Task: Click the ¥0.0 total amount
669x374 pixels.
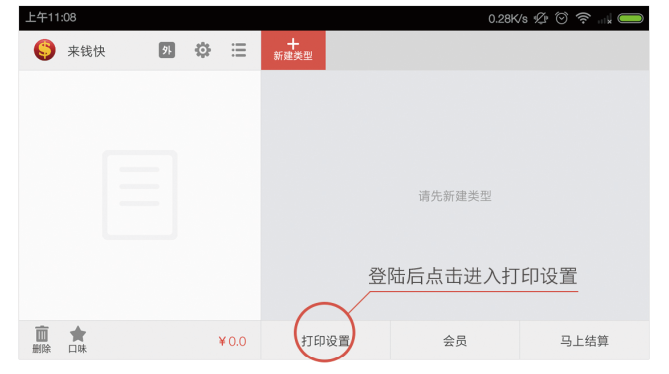Action: pos(232,342)
